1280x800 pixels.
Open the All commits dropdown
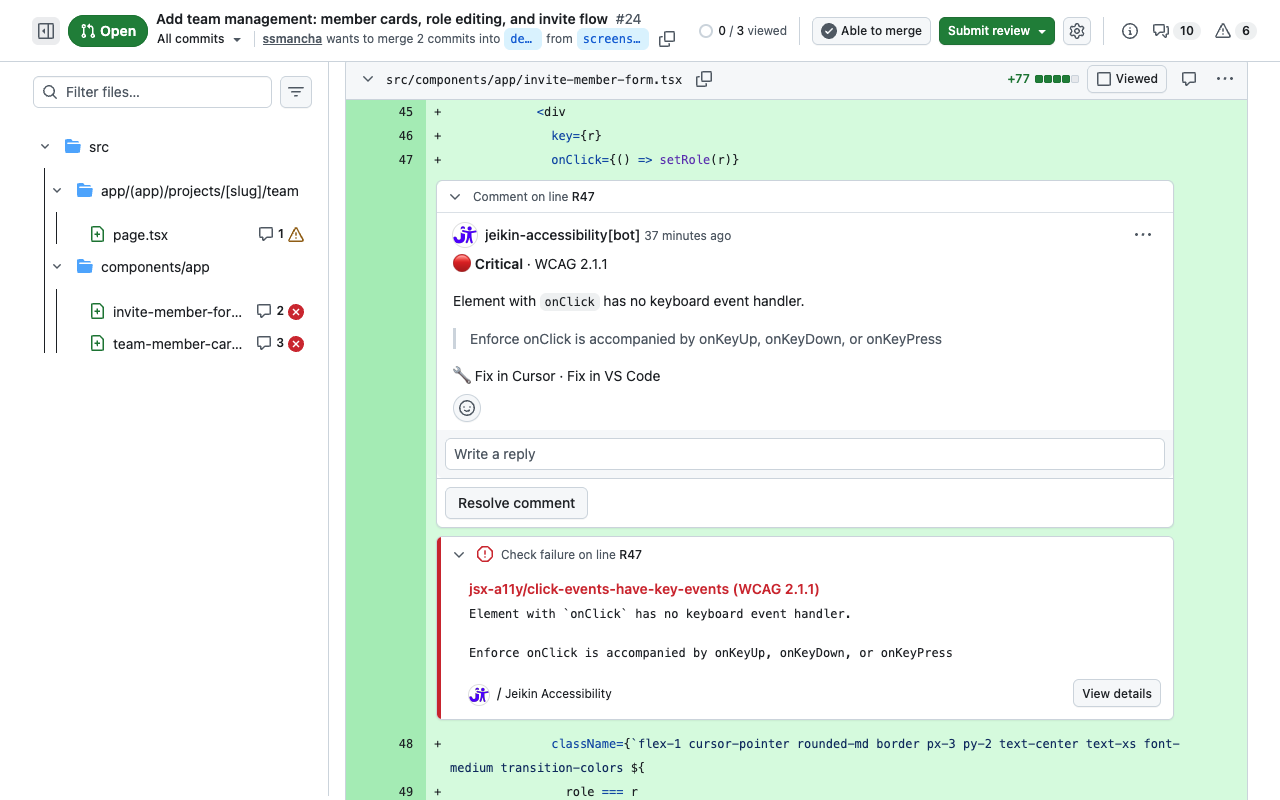coord(197,39)
